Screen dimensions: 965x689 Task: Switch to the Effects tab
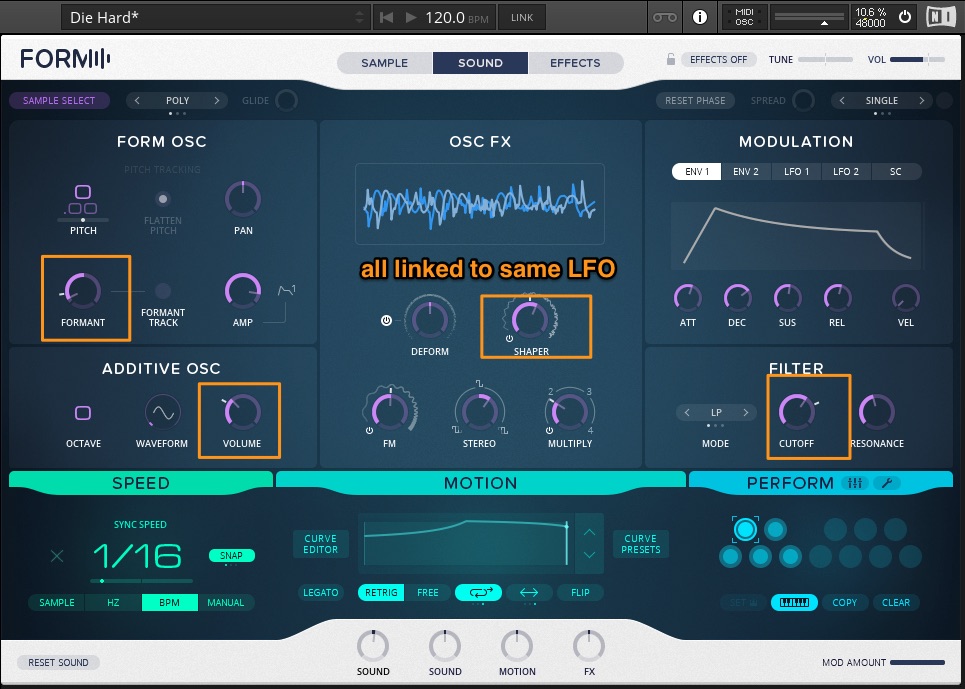click(575, 63)
